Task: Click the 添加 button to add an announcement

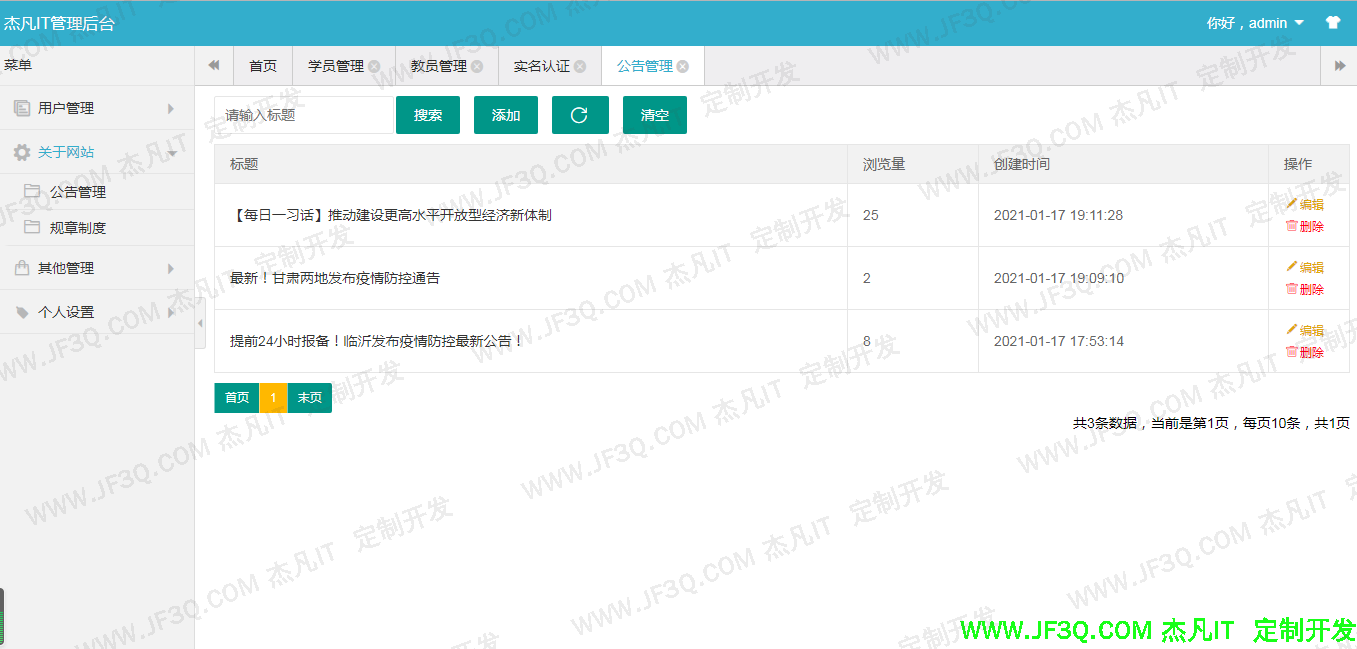Action: tap(505, 114)
